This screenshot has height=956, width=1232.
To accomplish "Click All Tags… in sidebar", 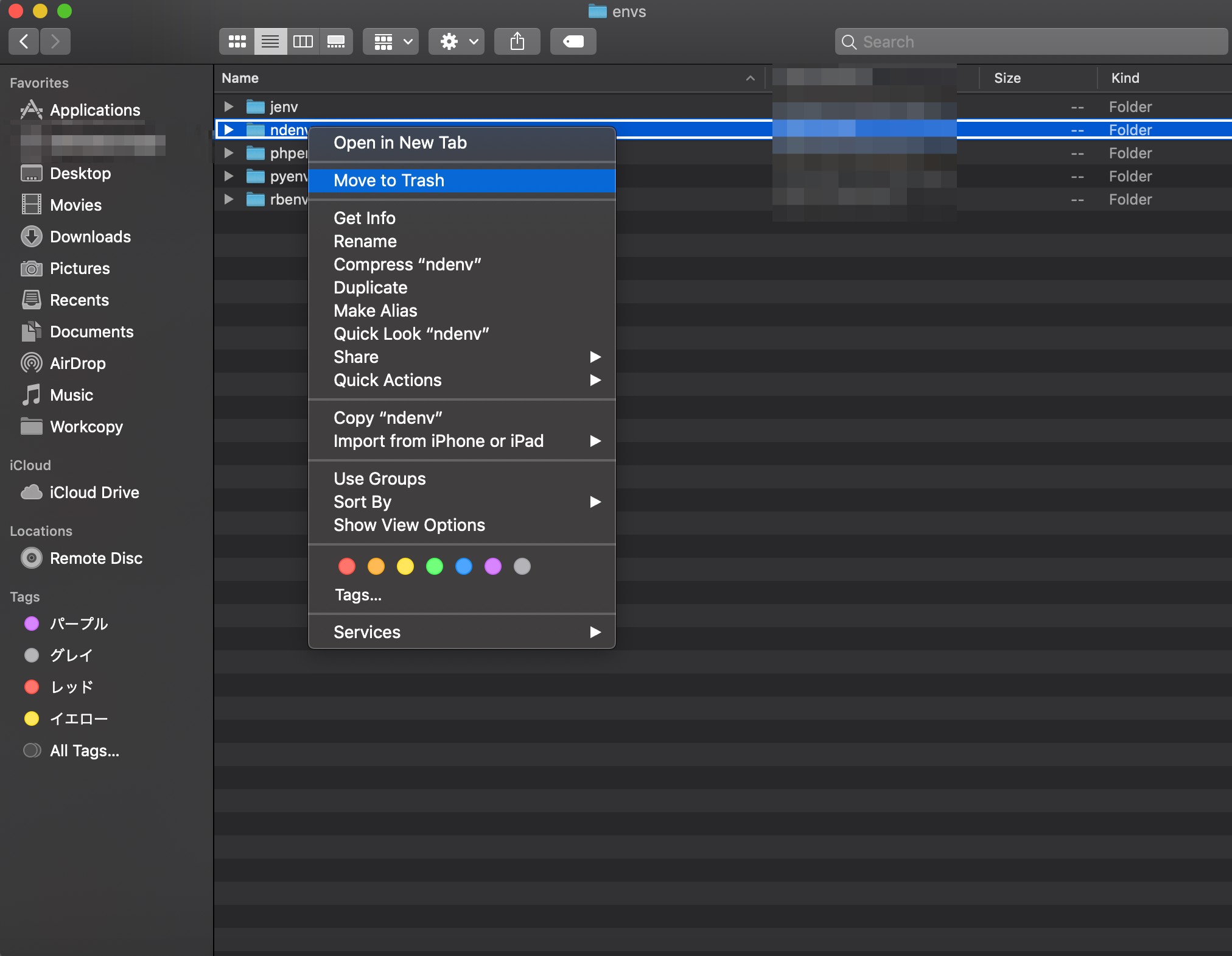I will pos(84,750).
